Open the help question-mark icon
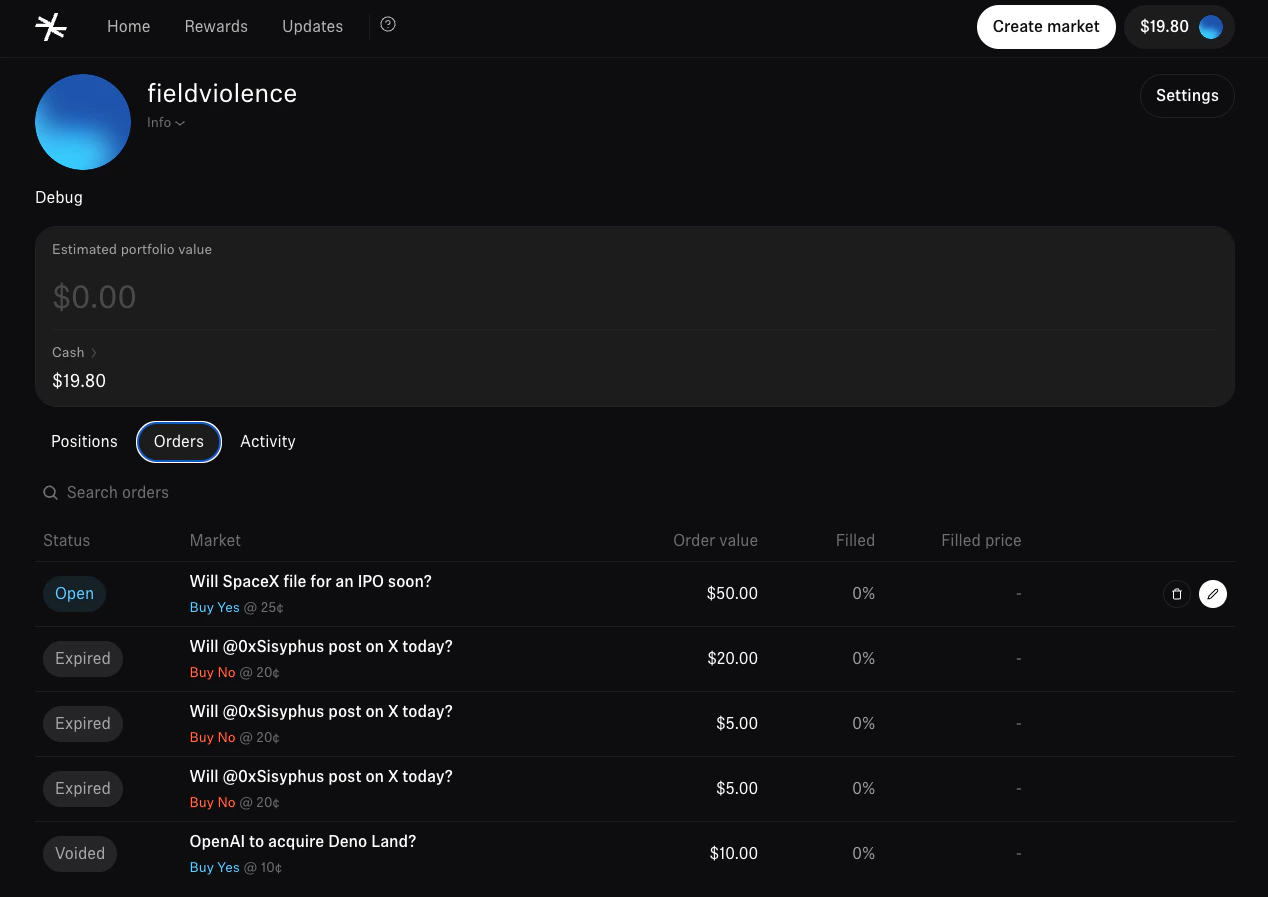This screenshot has width=1268, height=897. pyautogui.click(x=388, y=25)
